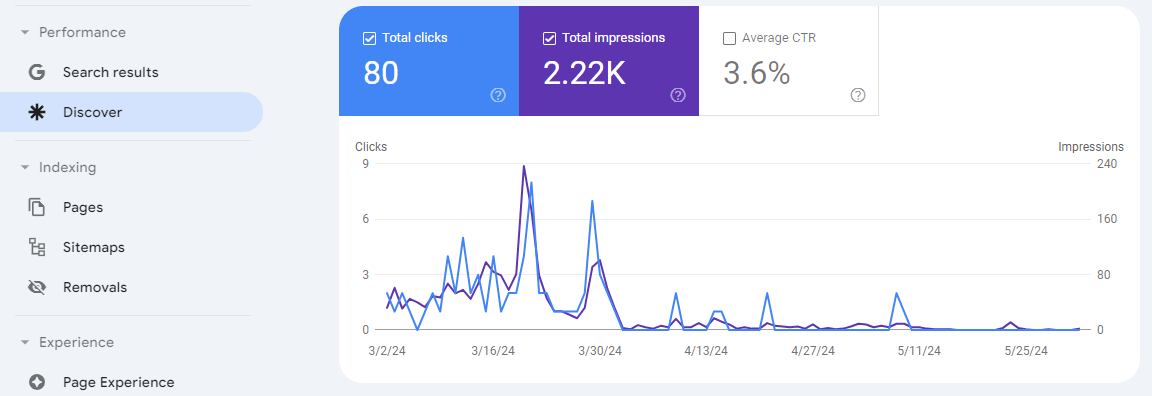Screen dimensions: 1152x396
Task: Open the Sitemaps tree icon
Action: tap(37, 247)
